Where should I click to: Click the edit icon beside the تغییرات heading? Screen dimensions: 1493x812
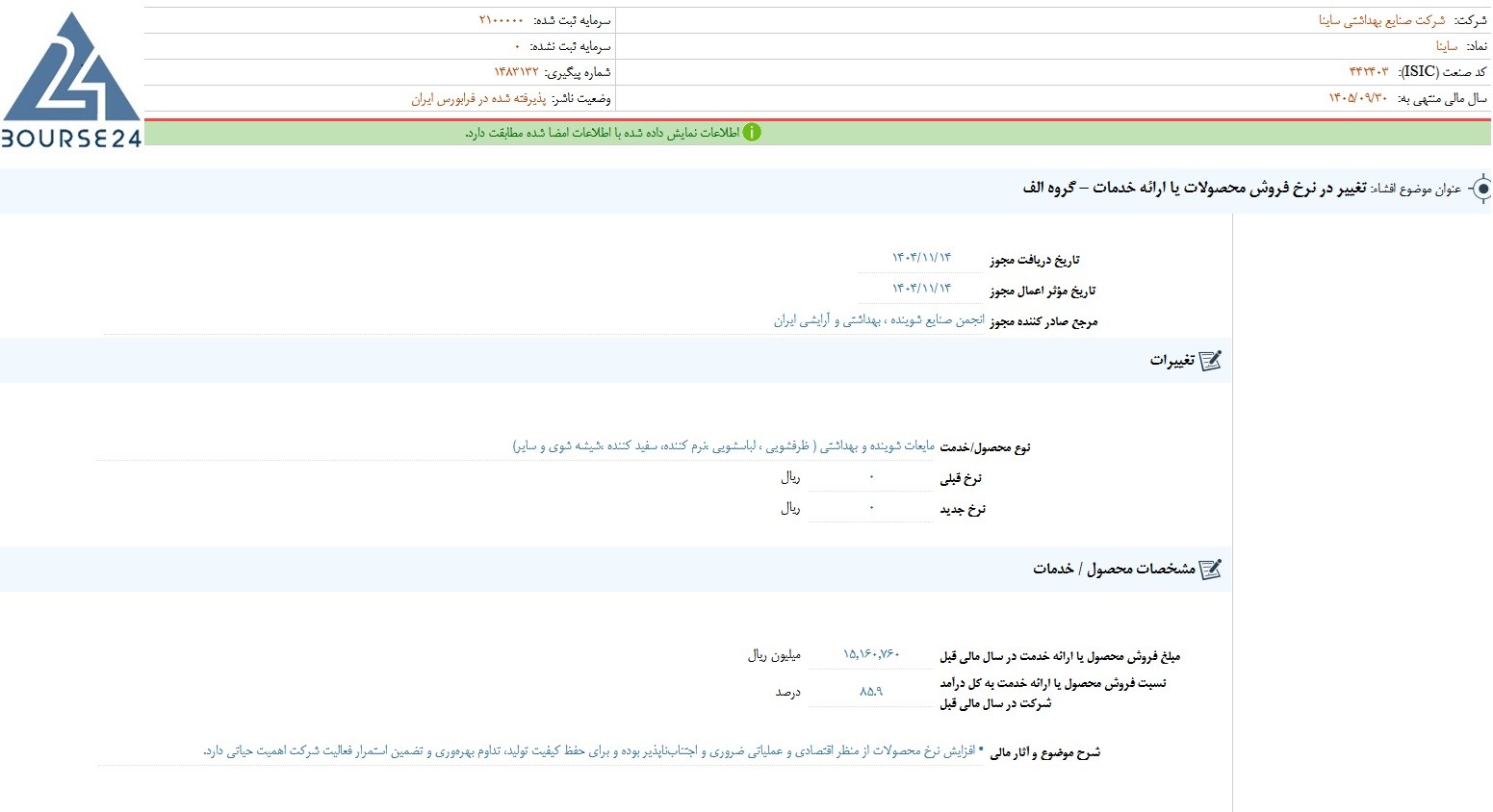[1210, 361]
